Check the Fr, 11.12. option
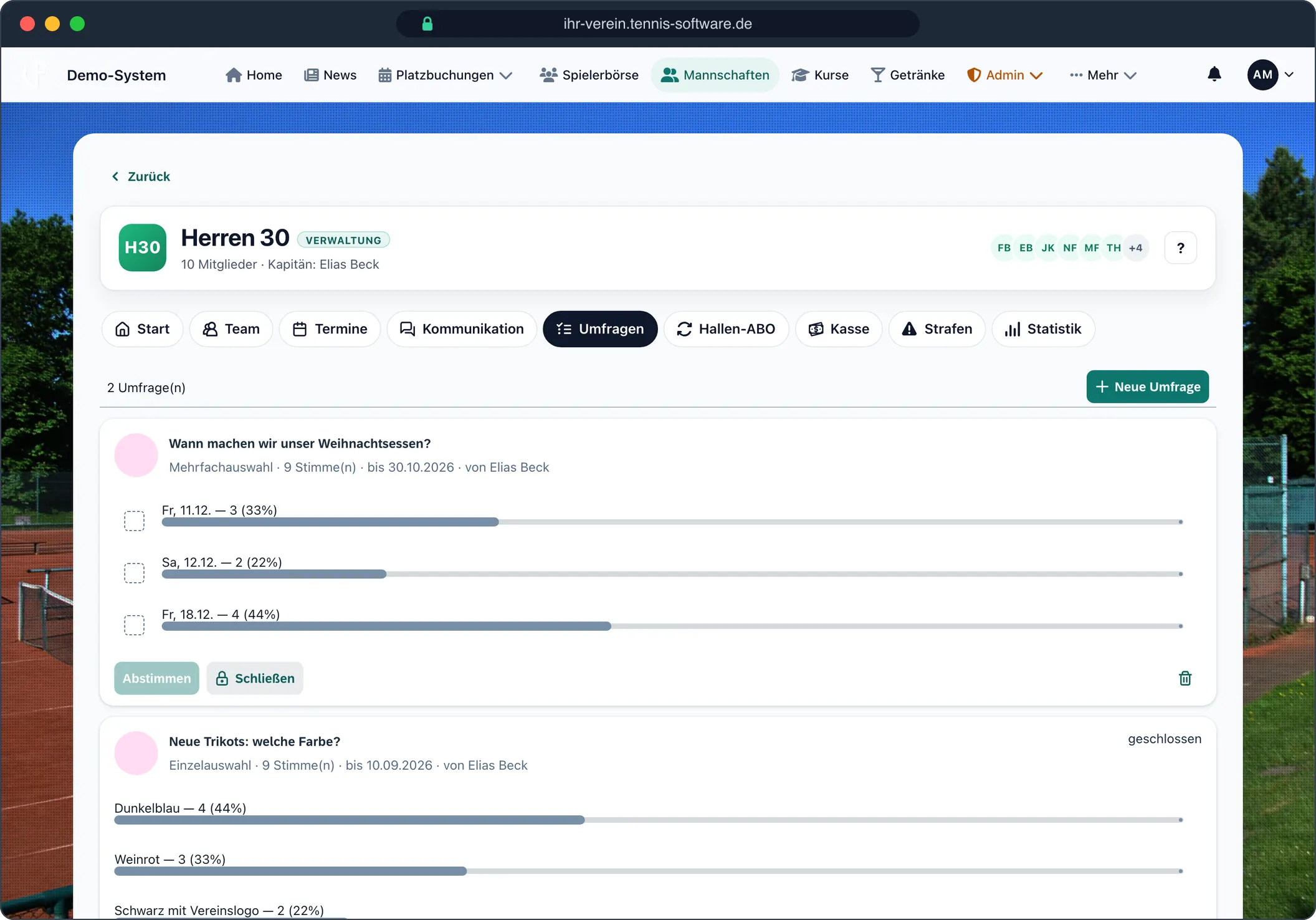 [x=134, y=520]
